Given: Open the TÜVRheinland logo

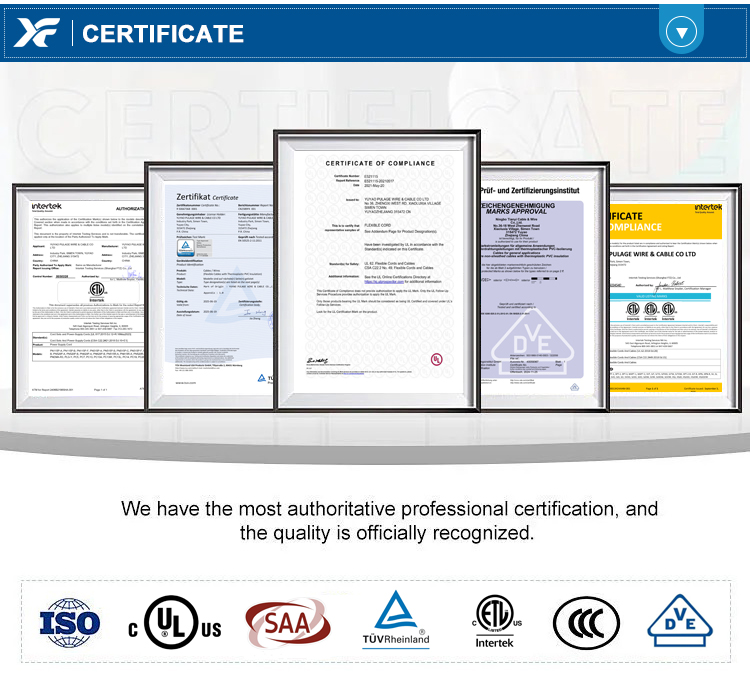Looking at the screenshot, I should coord(396,620).
